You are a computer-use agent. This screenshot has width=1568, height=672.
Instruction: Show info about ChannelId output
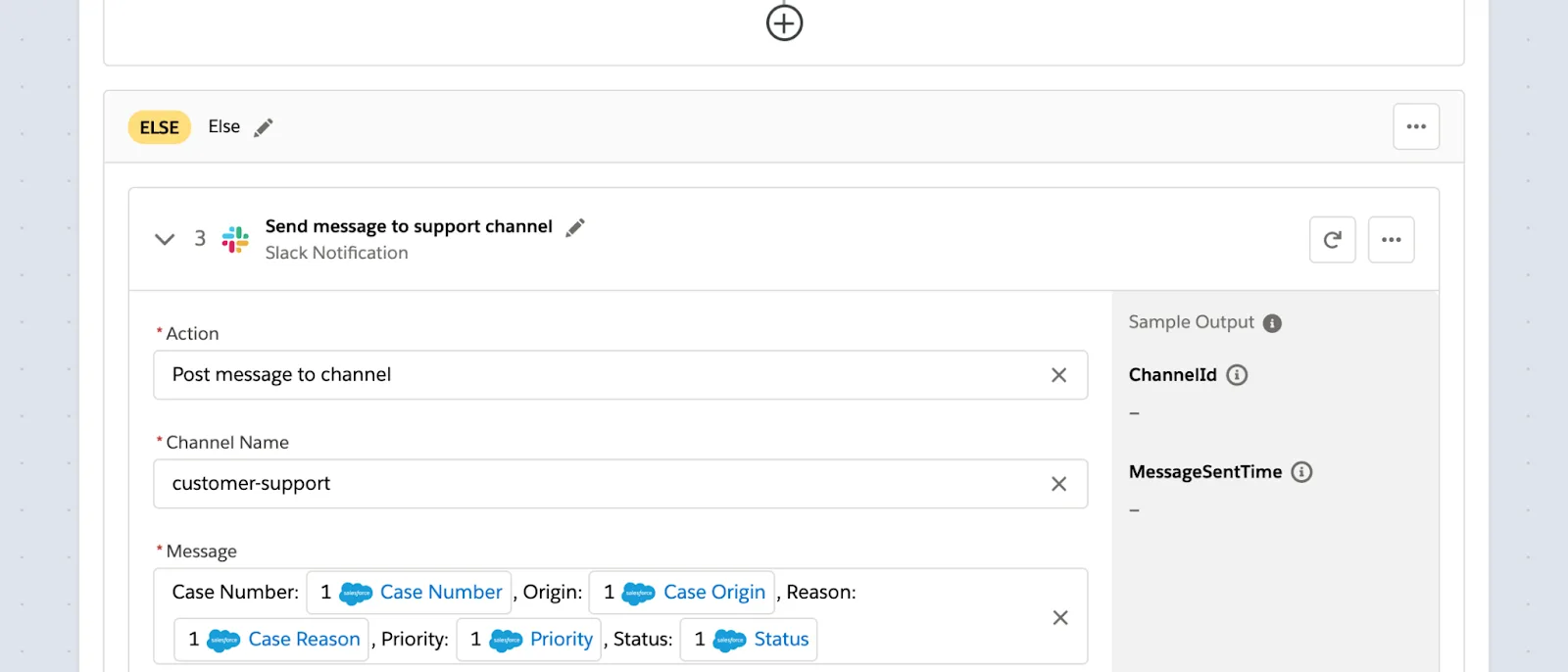(x=1237, y=375)
